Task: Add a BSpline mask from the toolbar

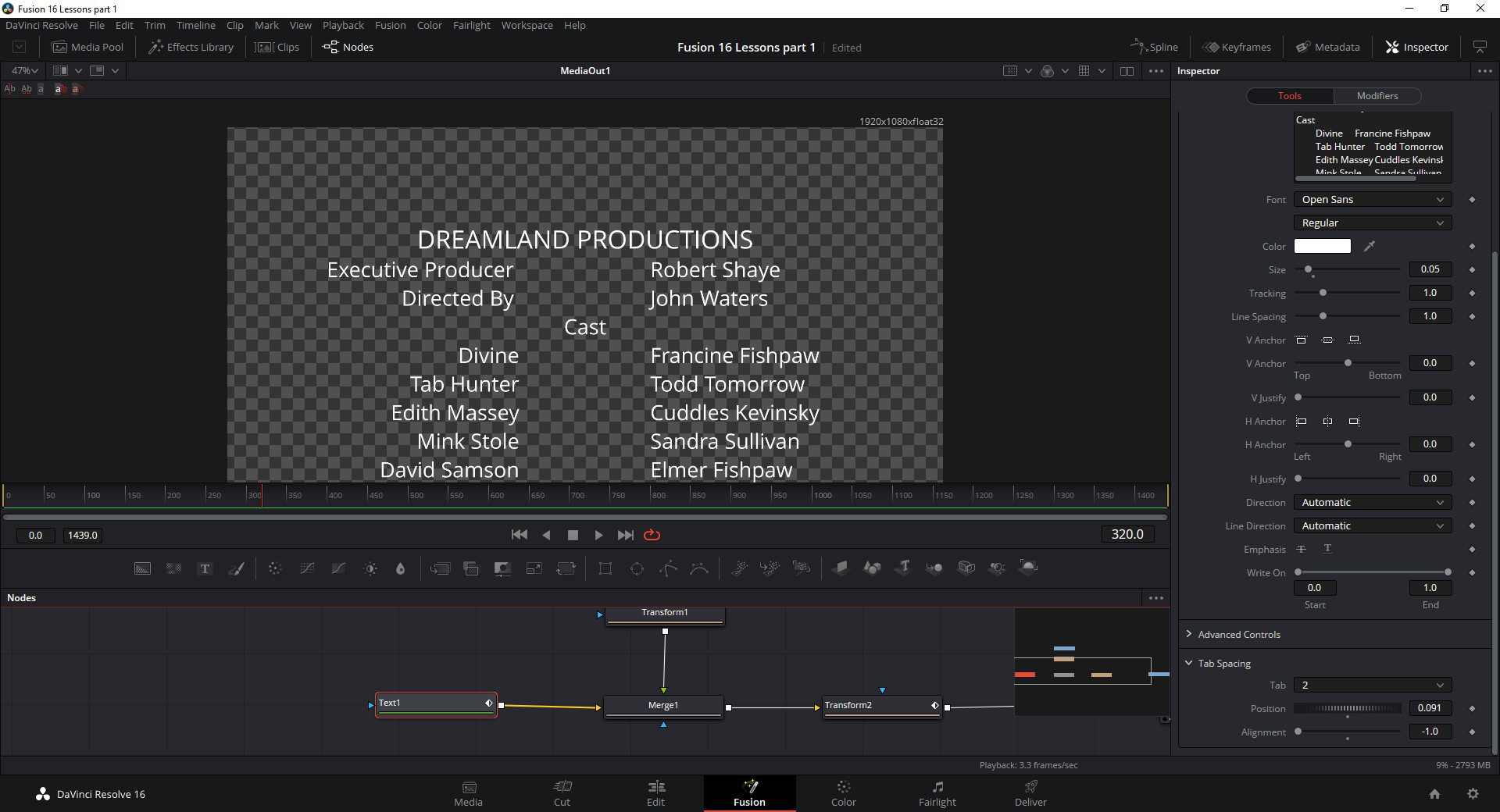Action: pos(699,568)
